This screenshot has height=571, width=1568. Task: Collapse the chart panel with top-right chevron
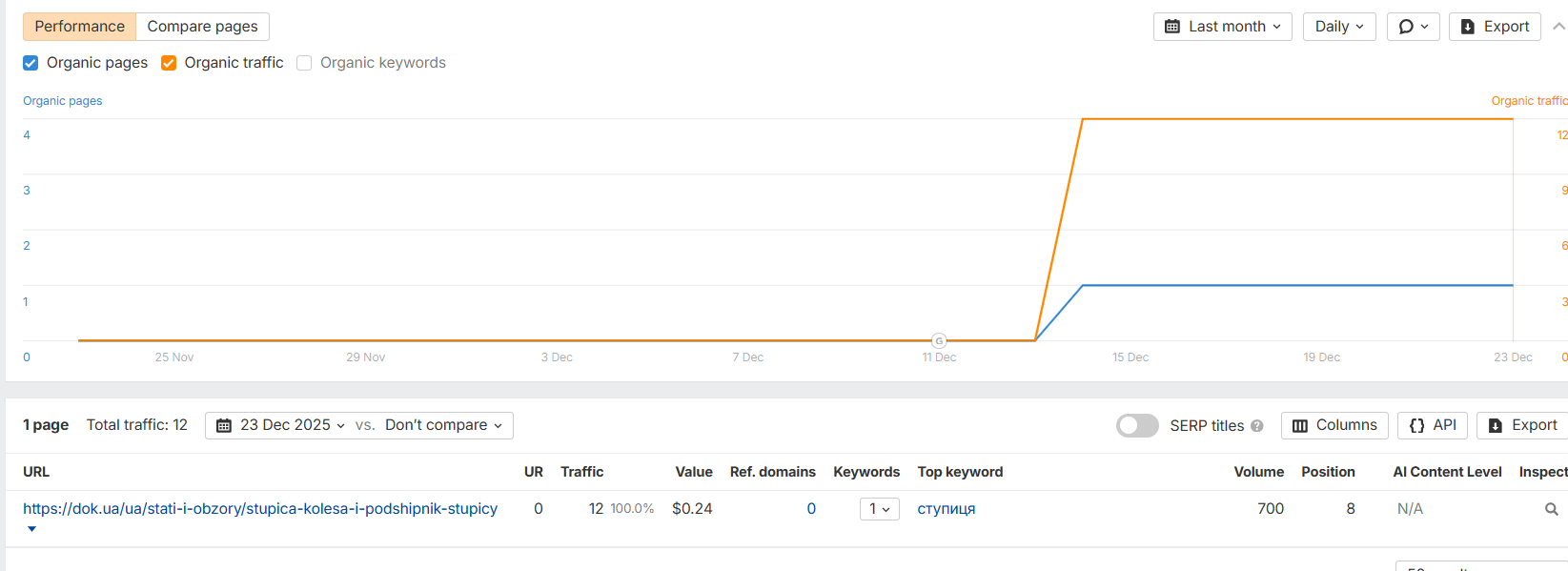click(1558, 27)
